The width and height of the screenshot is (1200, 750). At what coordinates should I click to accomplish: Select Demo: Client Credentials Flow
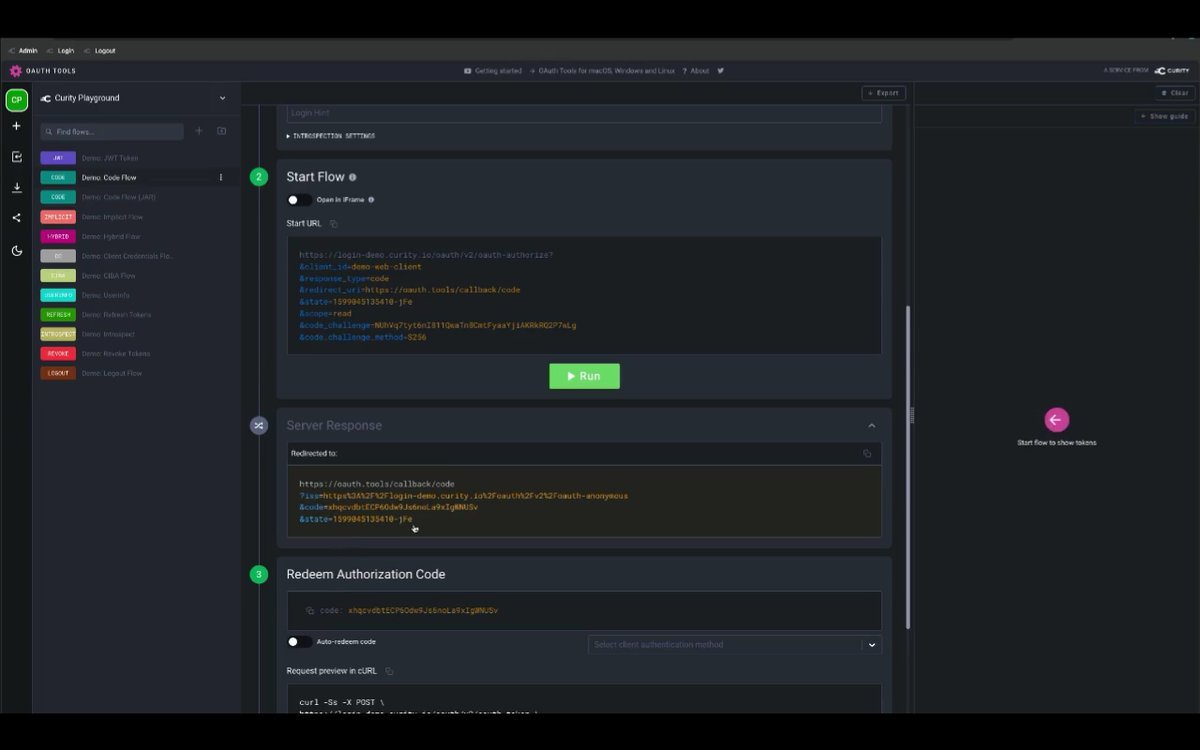[x=127, y=256]
